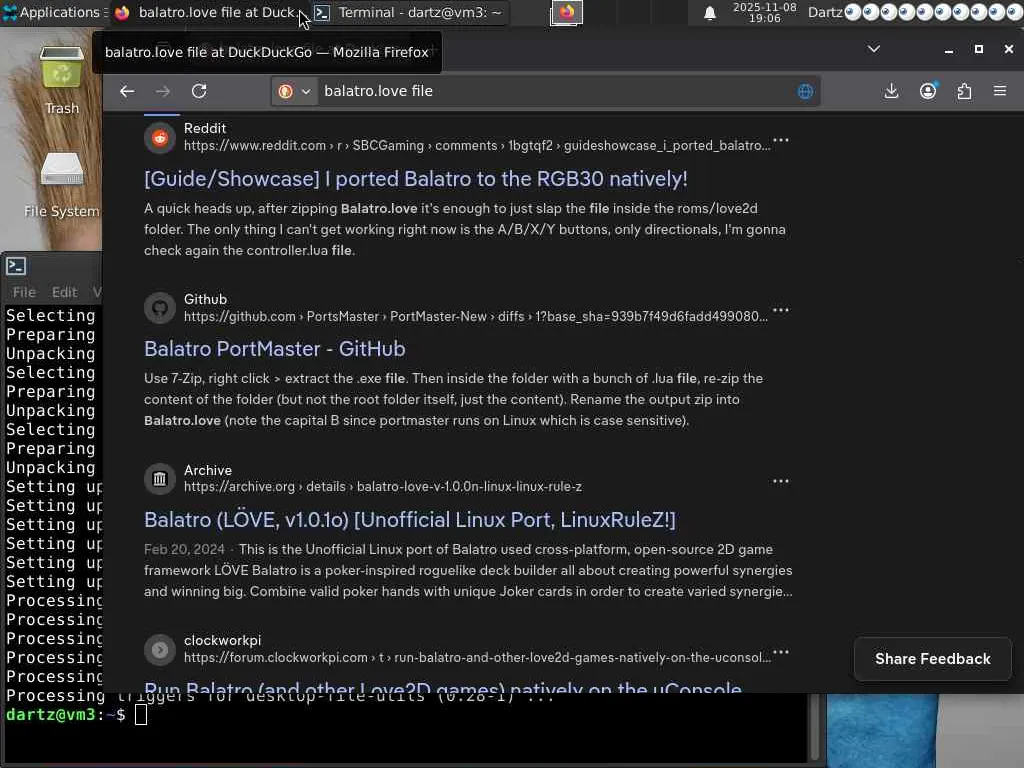
Task: Select the File System desktop icon
Action: (62, 185)
